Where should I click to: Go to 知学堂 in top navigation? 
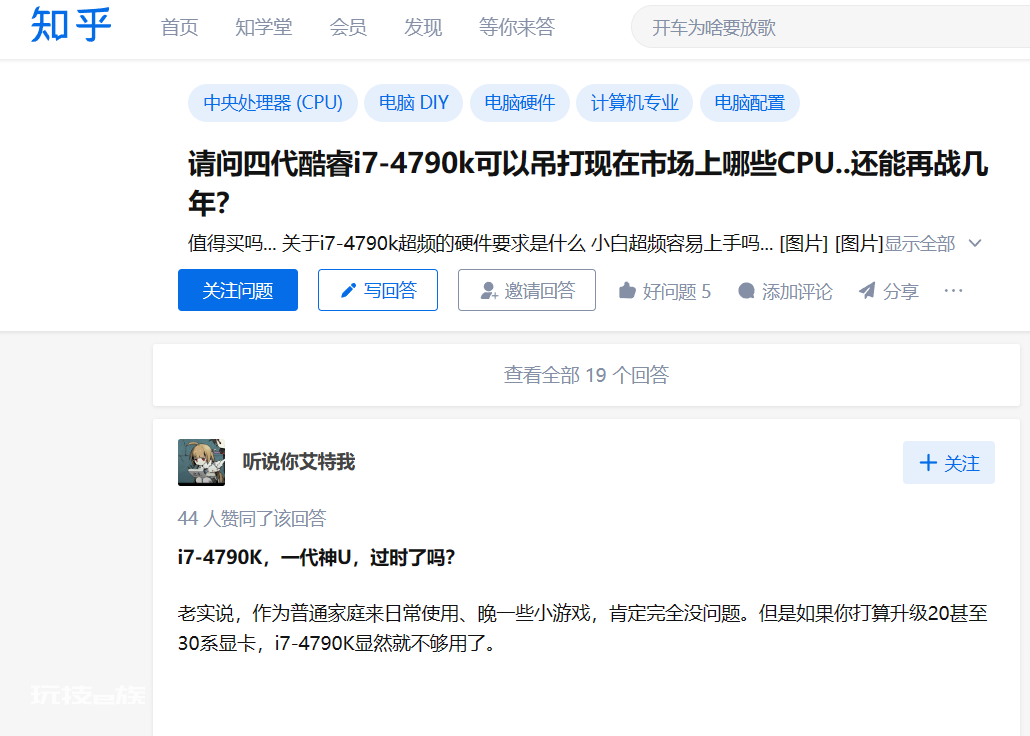point(263,28)
